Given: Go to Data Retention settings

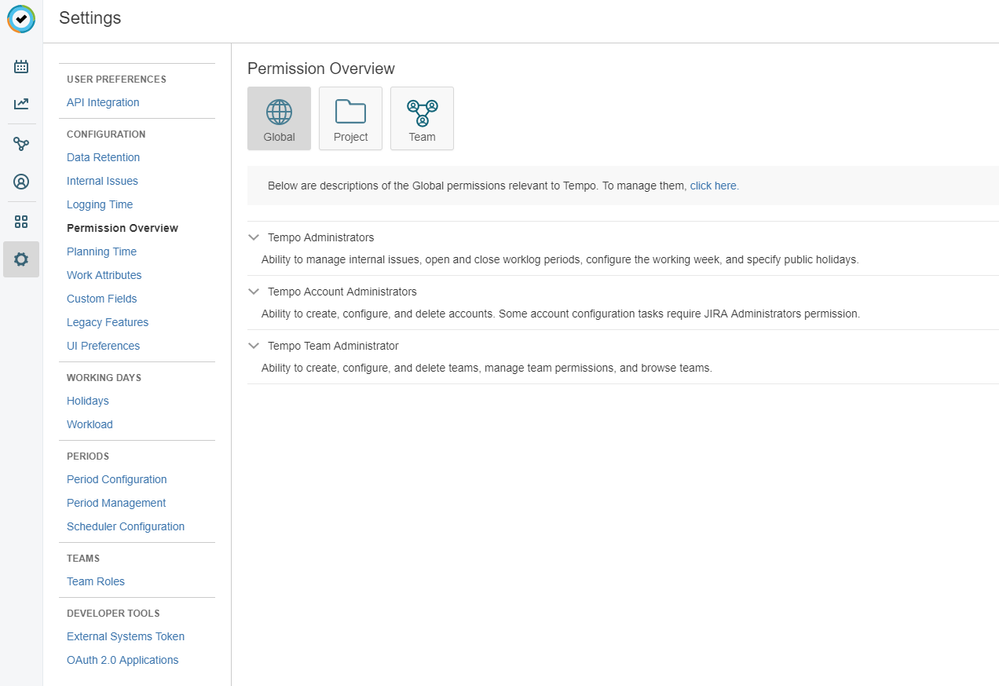Looking at the screenshot, I should pos(103,158).
